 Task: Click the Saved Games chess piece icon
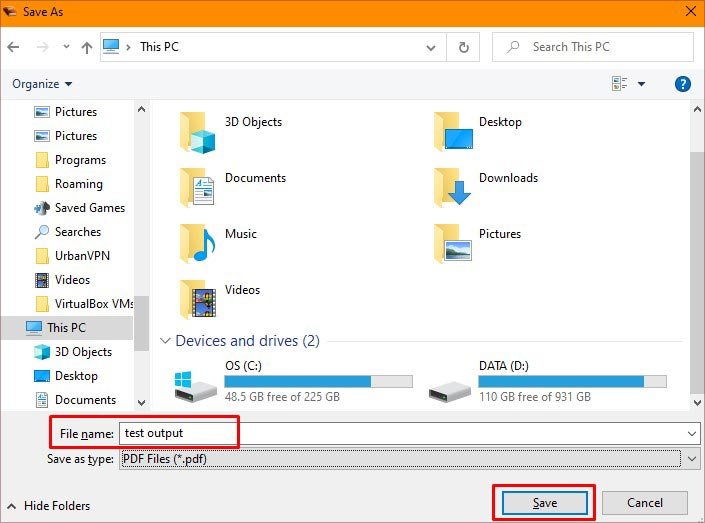click(x=42, y=208)
